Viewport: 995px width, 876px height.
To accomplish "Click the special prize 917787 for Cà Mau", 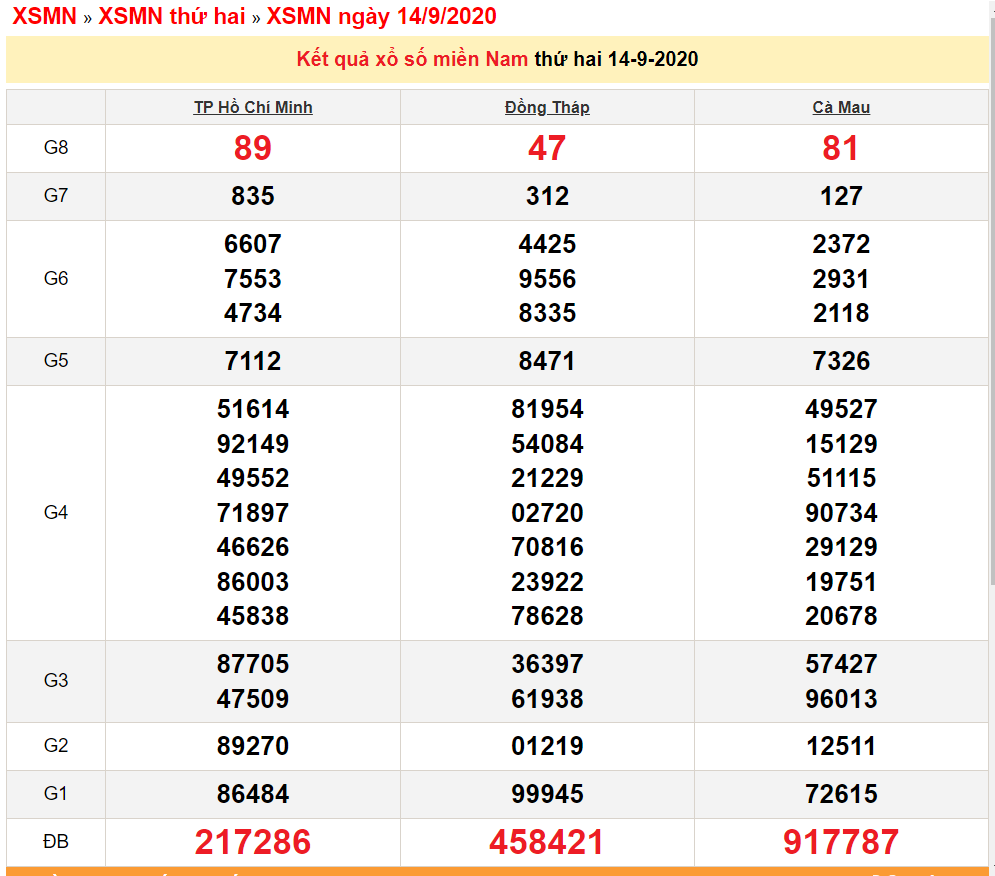I will click(x=842, y=841).
